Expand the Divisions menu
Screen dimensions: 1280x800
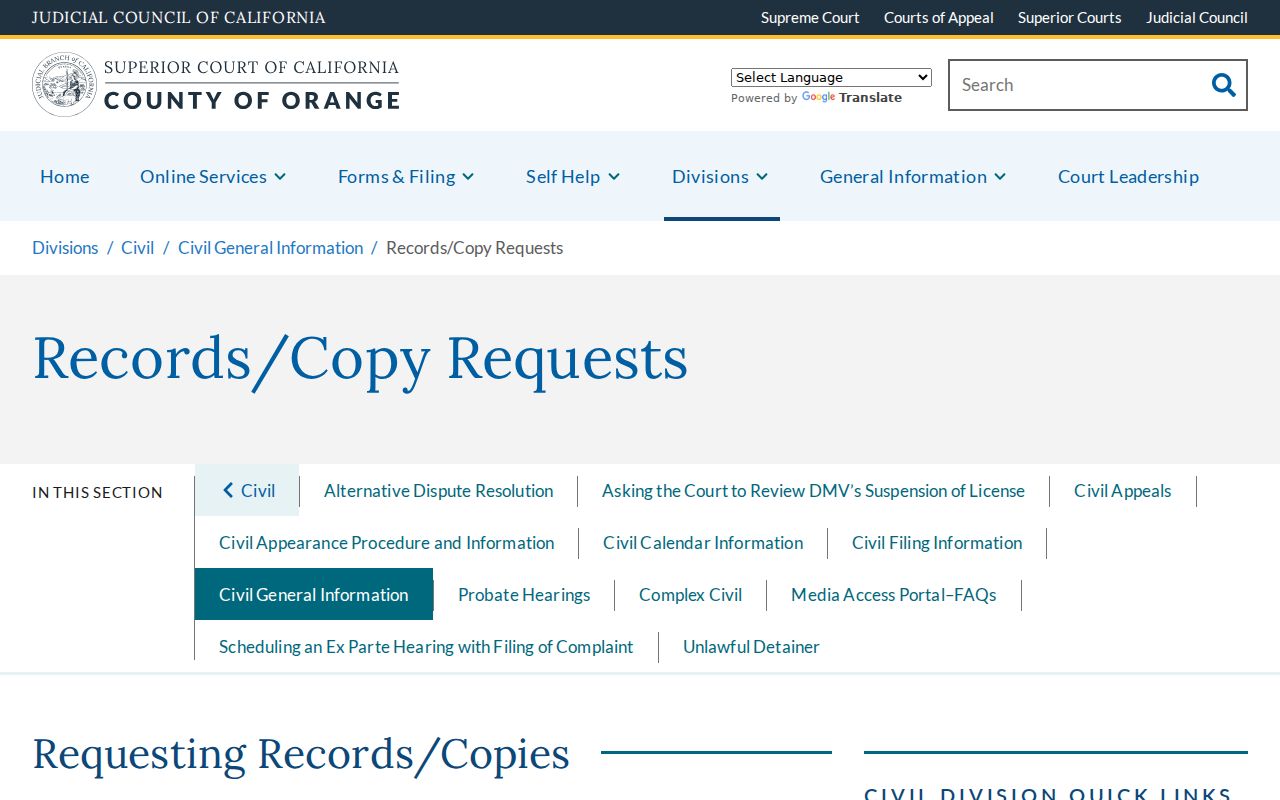click(x=720, y=176)
